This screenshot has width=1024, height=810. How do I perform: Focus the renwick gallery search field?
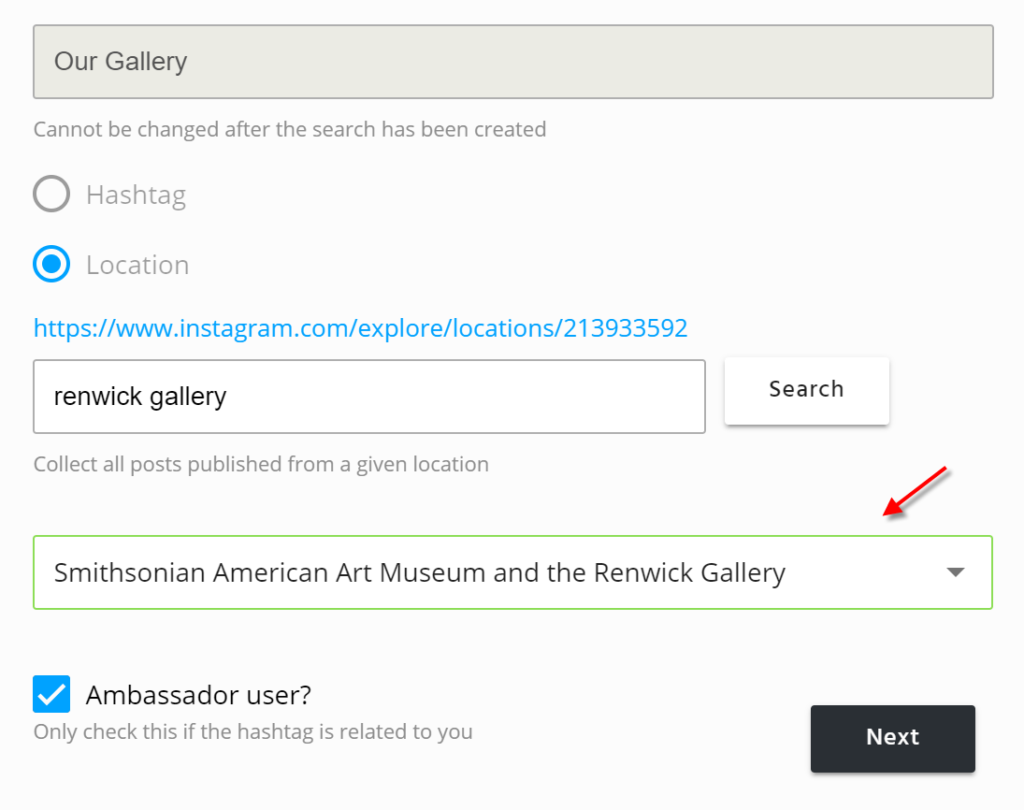tap(368, 397)
